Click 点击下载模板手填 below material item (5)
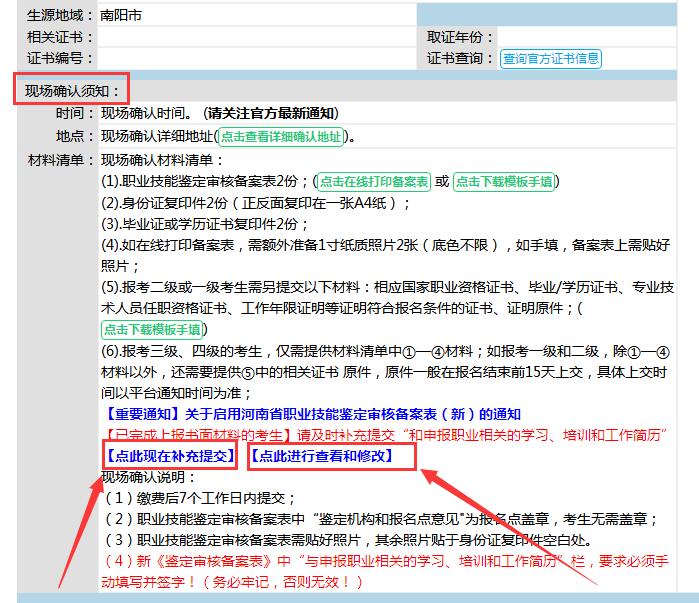Image resolution: width=699 pixels, height=603 pixels. point(153,328)
